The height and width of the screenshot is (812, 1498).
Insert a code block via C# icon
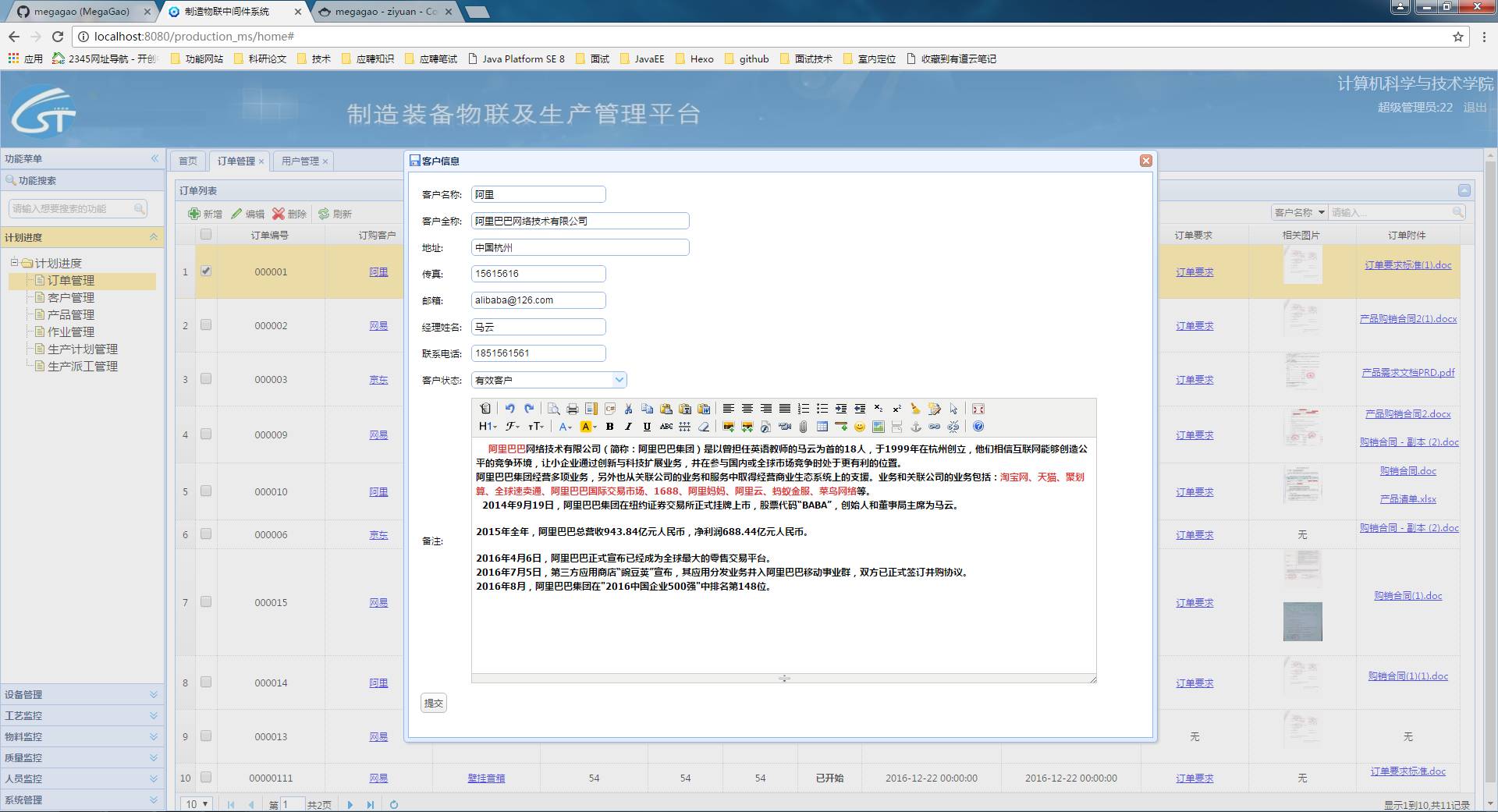click(x=610, y=409)
